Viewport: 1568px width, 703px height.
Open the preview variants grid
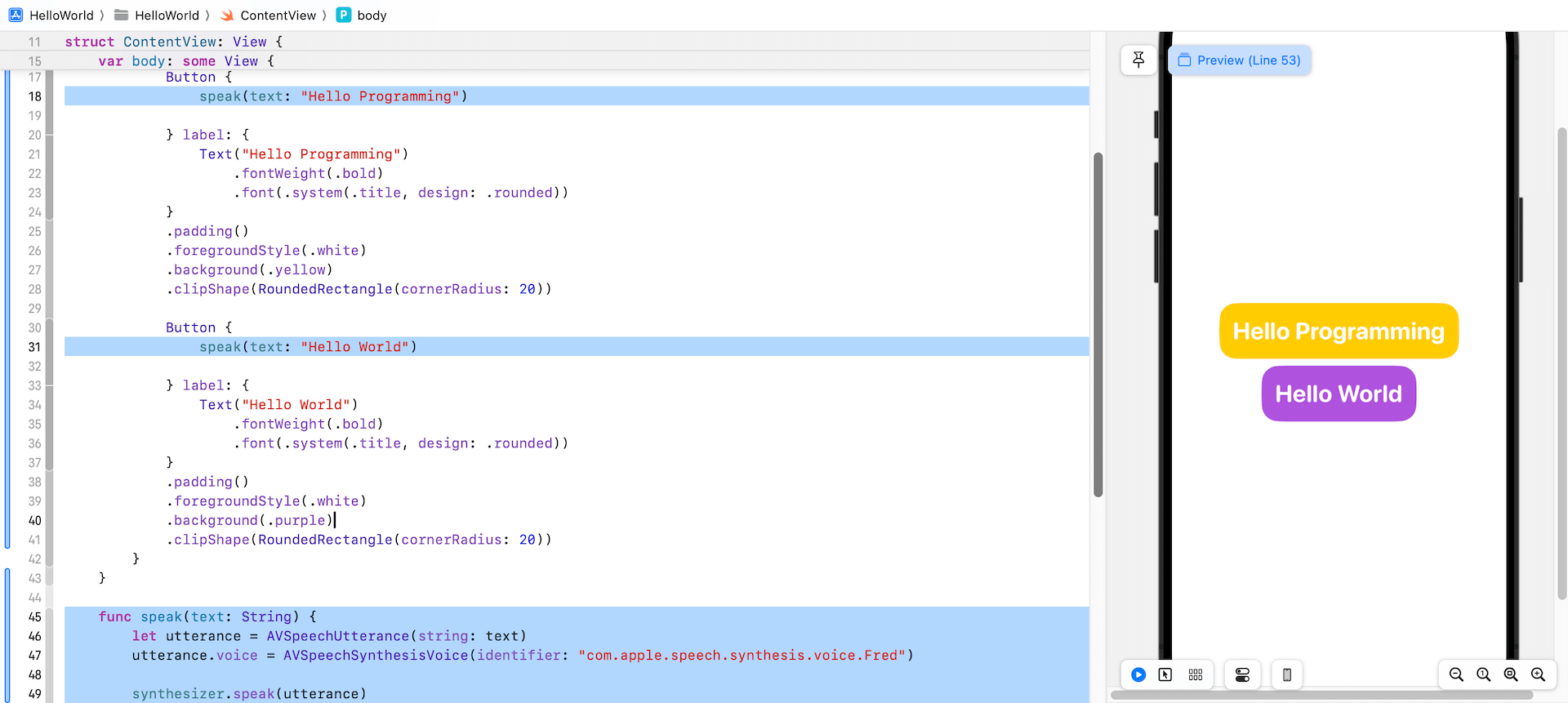click(x=1196, y=674)
